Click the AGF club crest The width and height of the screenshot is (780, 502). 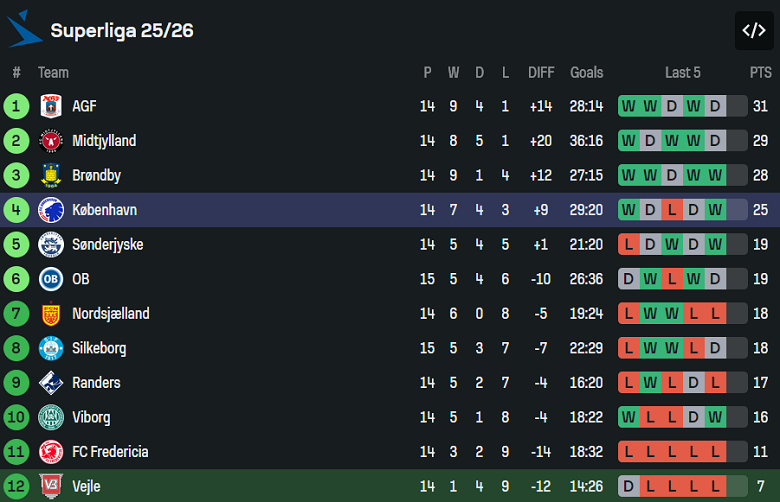click(x=51, y=106)
